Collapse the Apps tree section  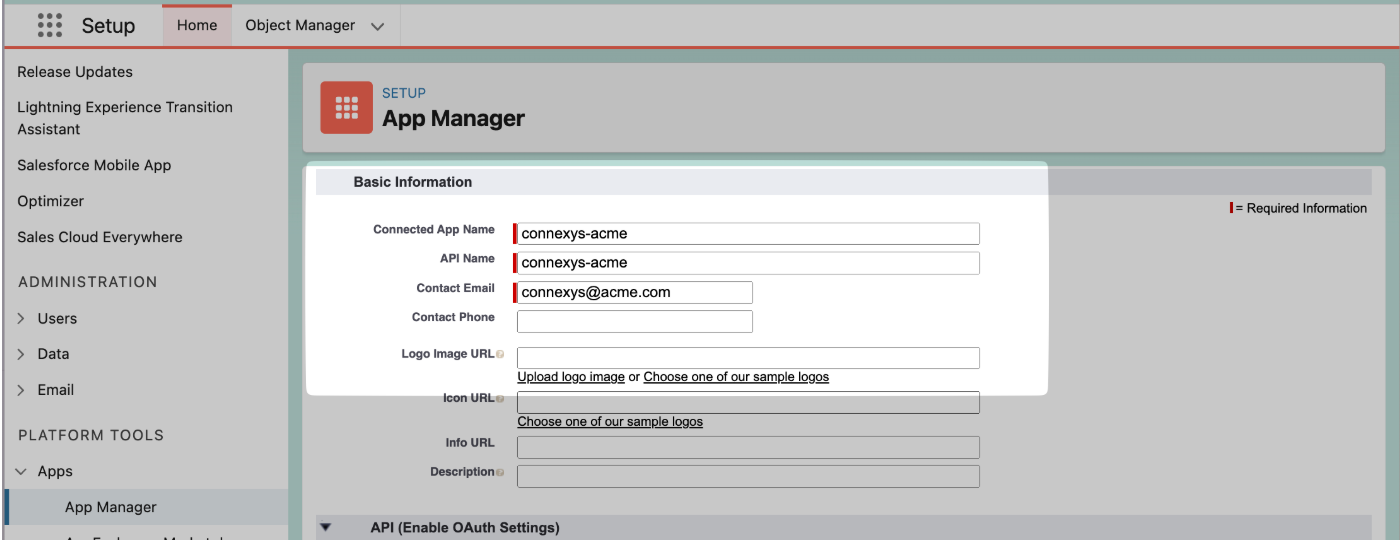pos(22,471)
